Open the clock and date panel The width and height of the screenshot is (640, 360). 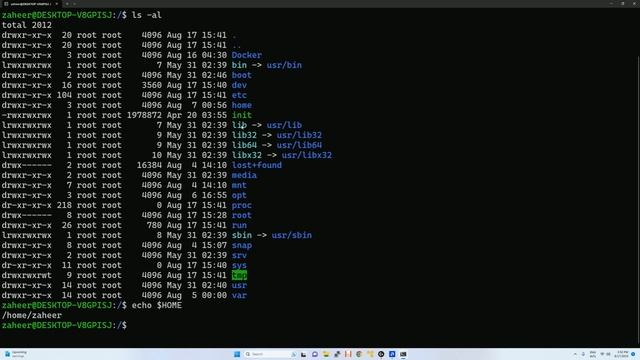click(x=622, y=354)
